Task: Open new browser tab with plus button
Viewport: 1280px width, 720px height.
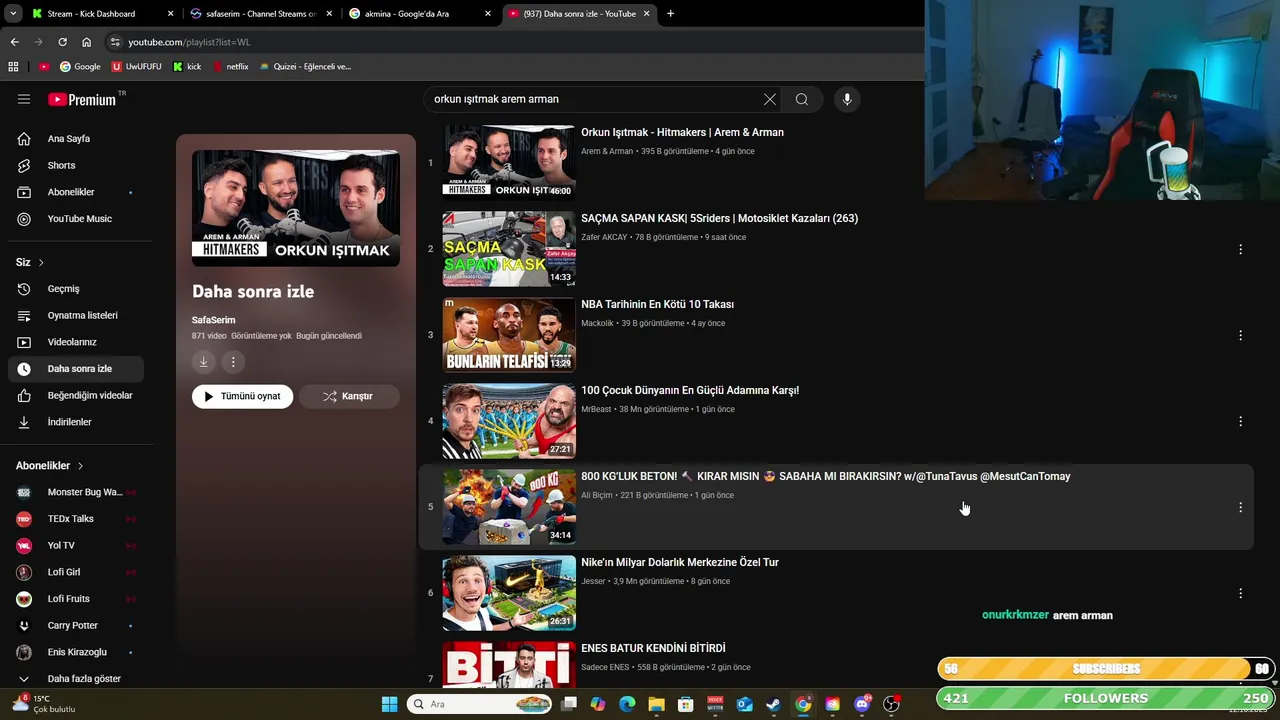Action: pos(670,14)
